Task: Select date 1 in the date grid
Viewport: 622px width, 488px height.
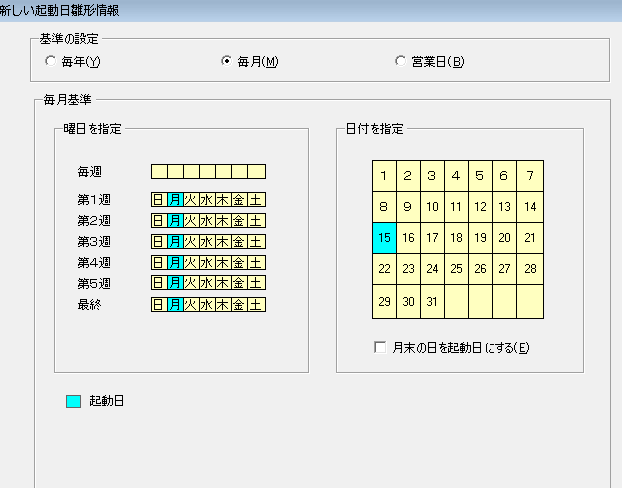Action: point(384,176)
